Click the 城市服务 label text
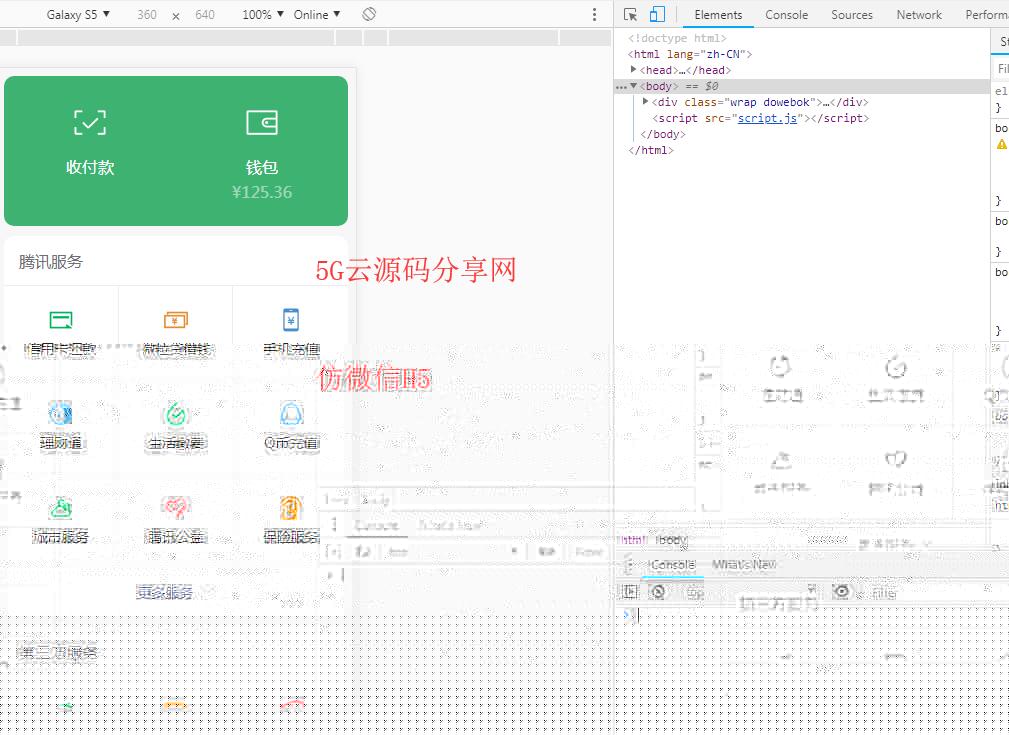 pos(60,536)
